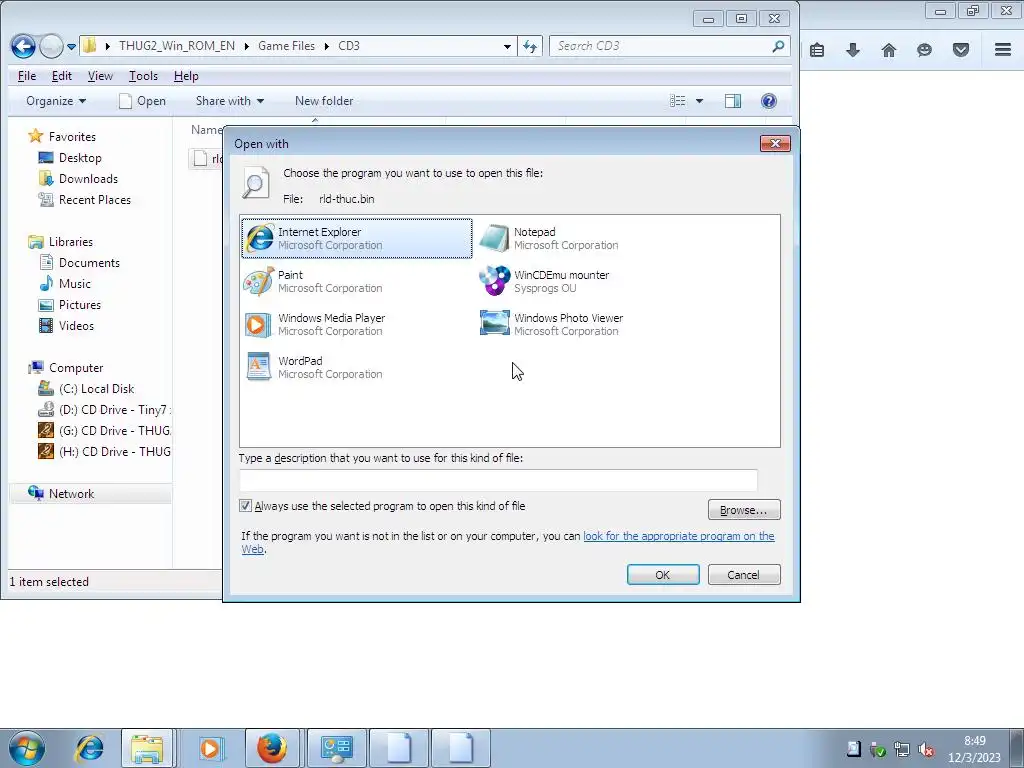Focus the file type description field

click(x=498, y=480)
